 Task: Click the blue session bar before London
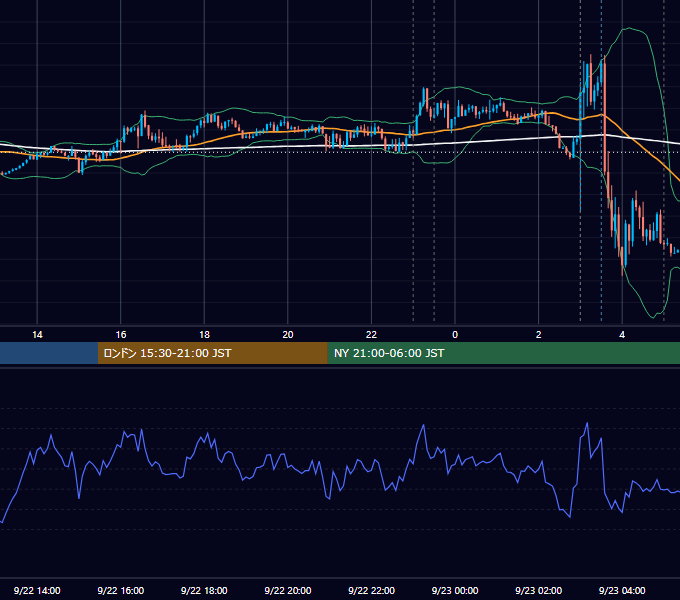click(x=49, y=353)
